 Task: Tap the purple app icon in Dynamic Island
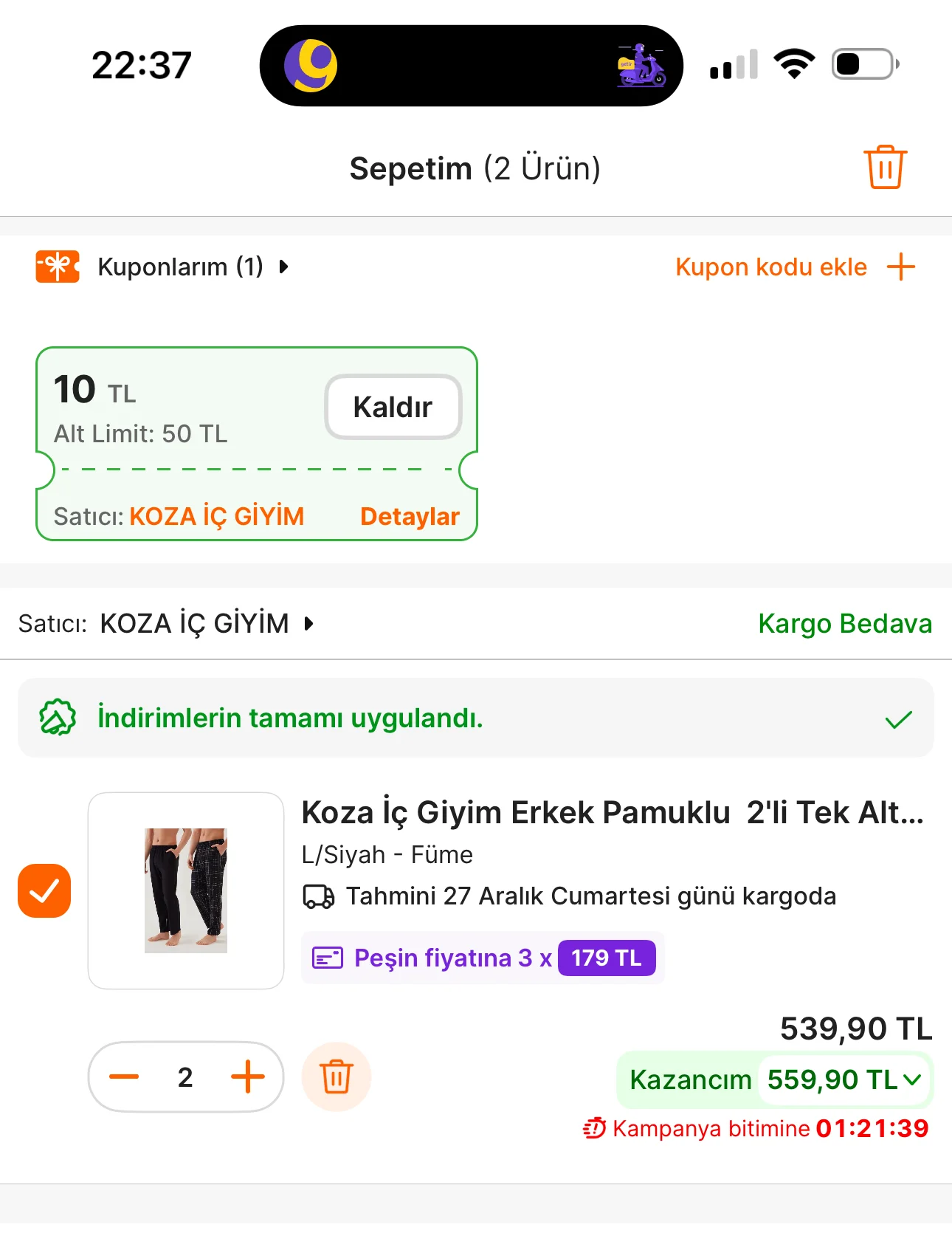click(x=311, y=65)
